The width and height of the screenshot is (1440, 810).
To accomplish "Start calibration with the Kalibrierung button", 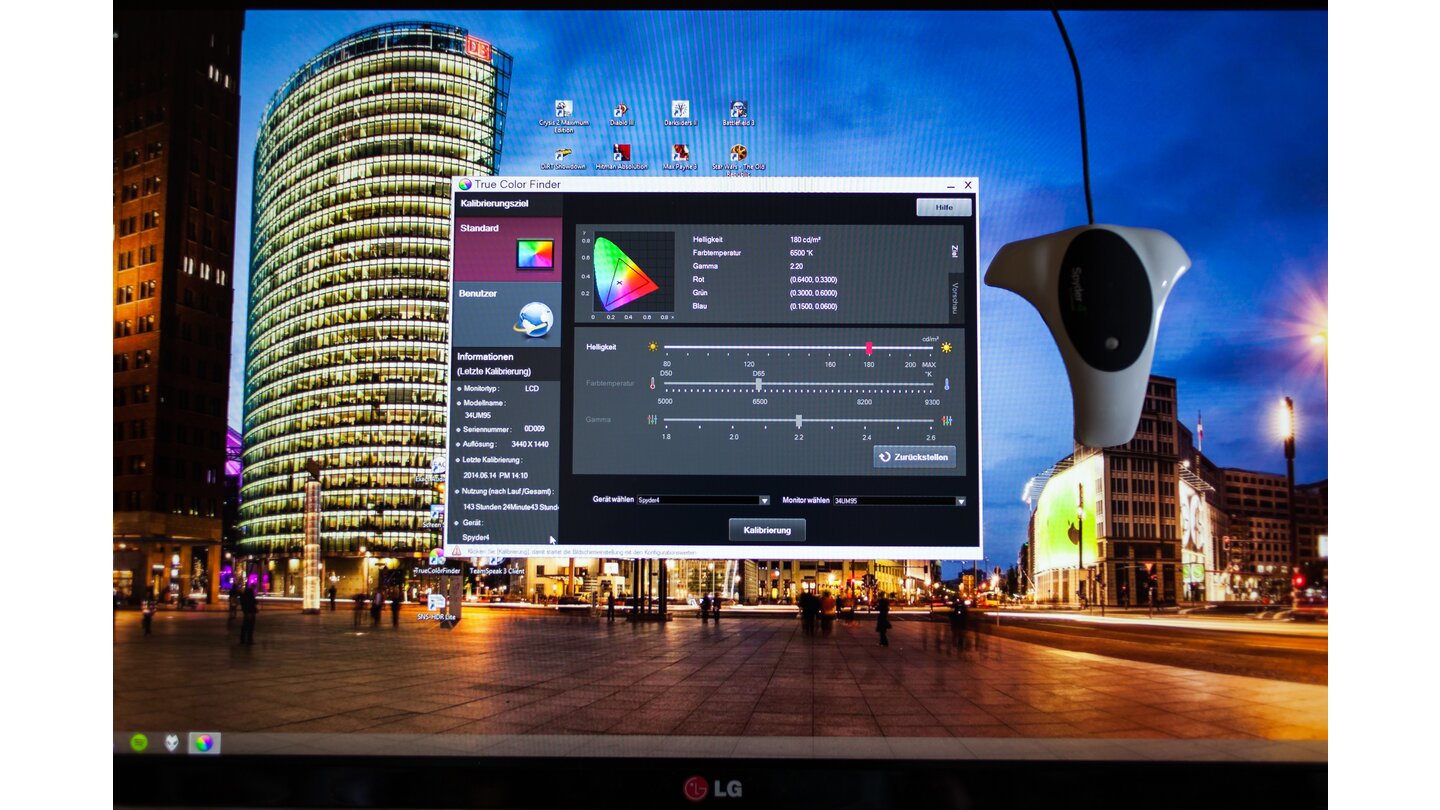I will pos(767,530).
